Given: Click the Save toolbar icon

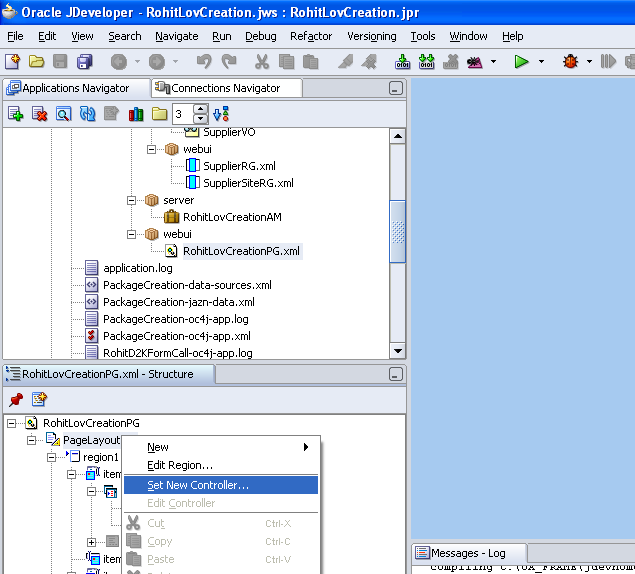Looking at the screenshot, I should [60, 62].
